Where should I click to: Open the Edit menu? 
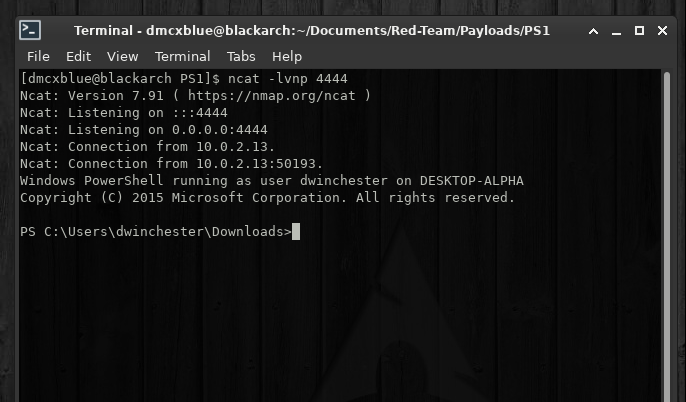pos(78,56)
